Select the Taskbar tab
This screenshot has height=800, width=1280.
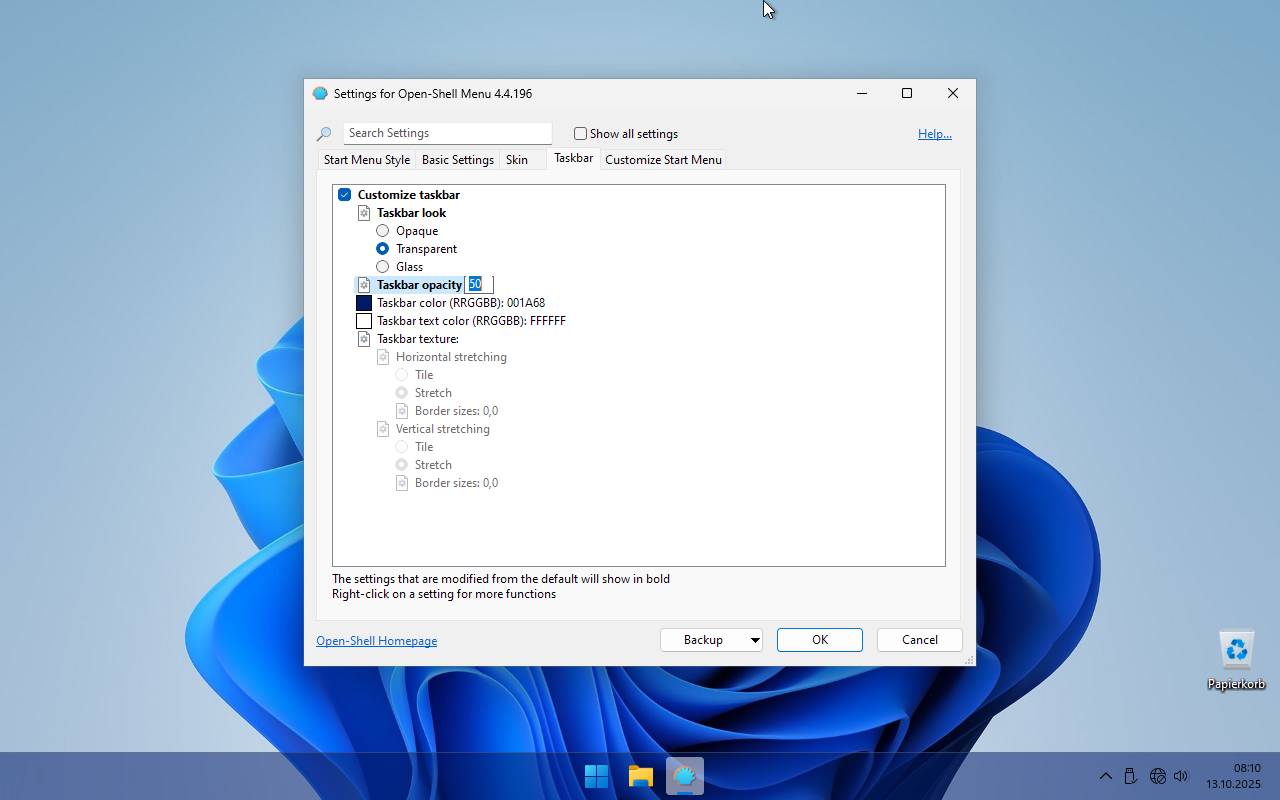(574, 158)
